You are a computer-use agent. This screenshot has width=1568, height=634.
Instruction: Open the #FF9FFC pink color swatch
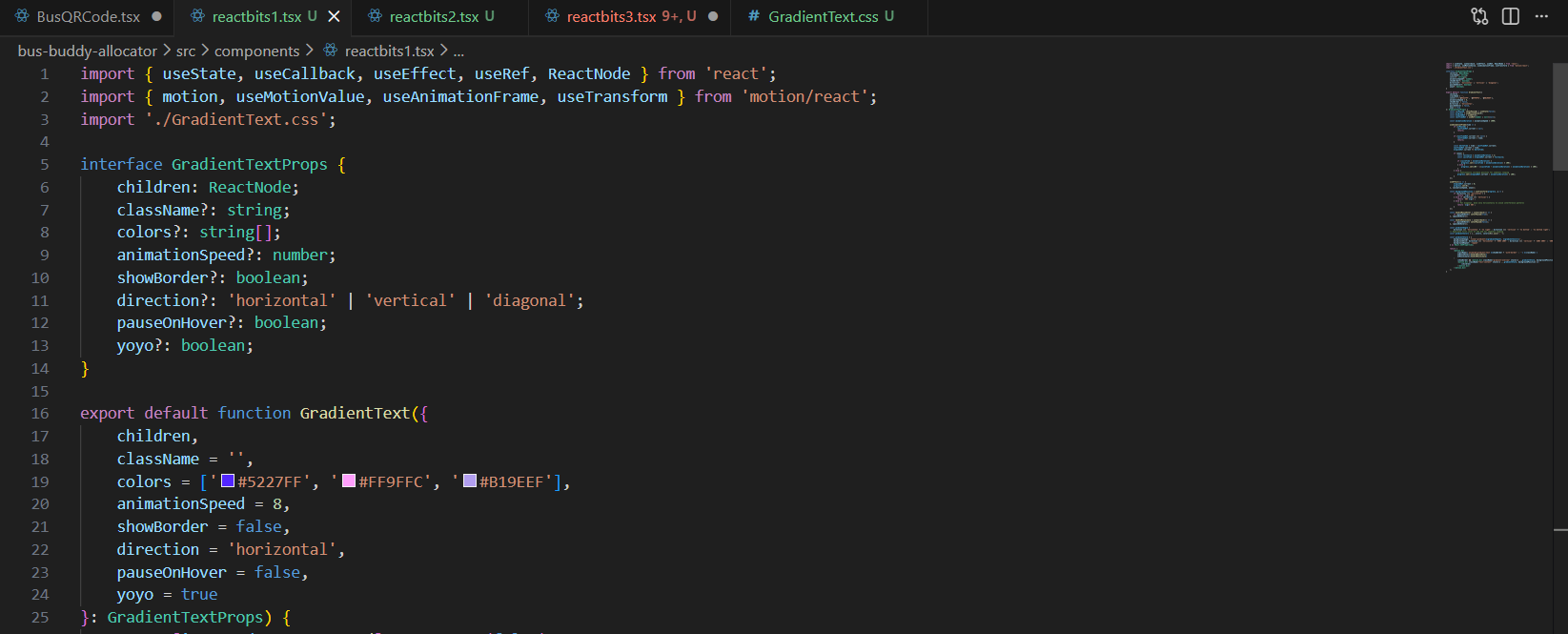pos(349,481)
